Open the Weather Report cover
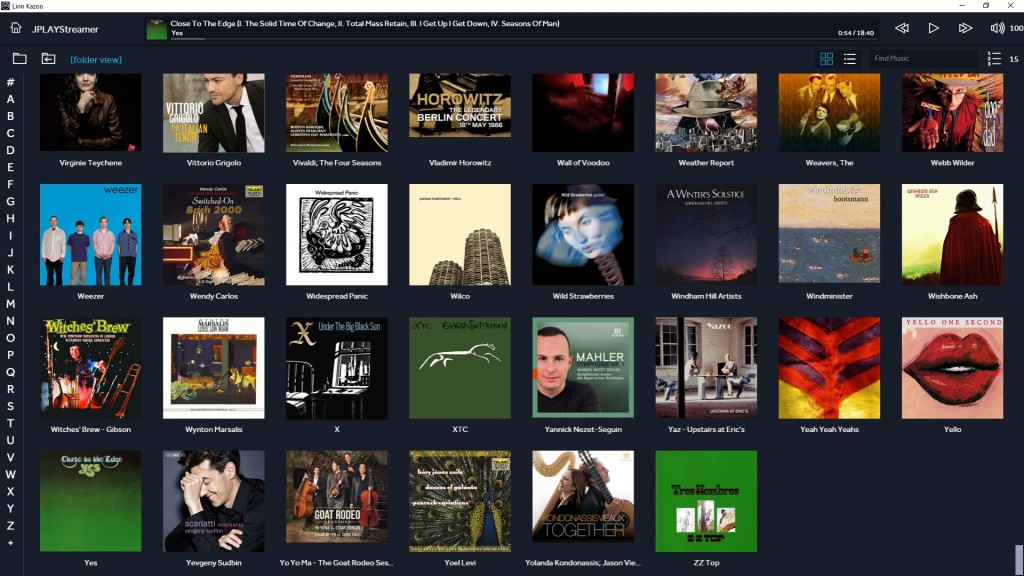Image resolution: width=1024 pixels, height=576 pixels. pos(706,112)
